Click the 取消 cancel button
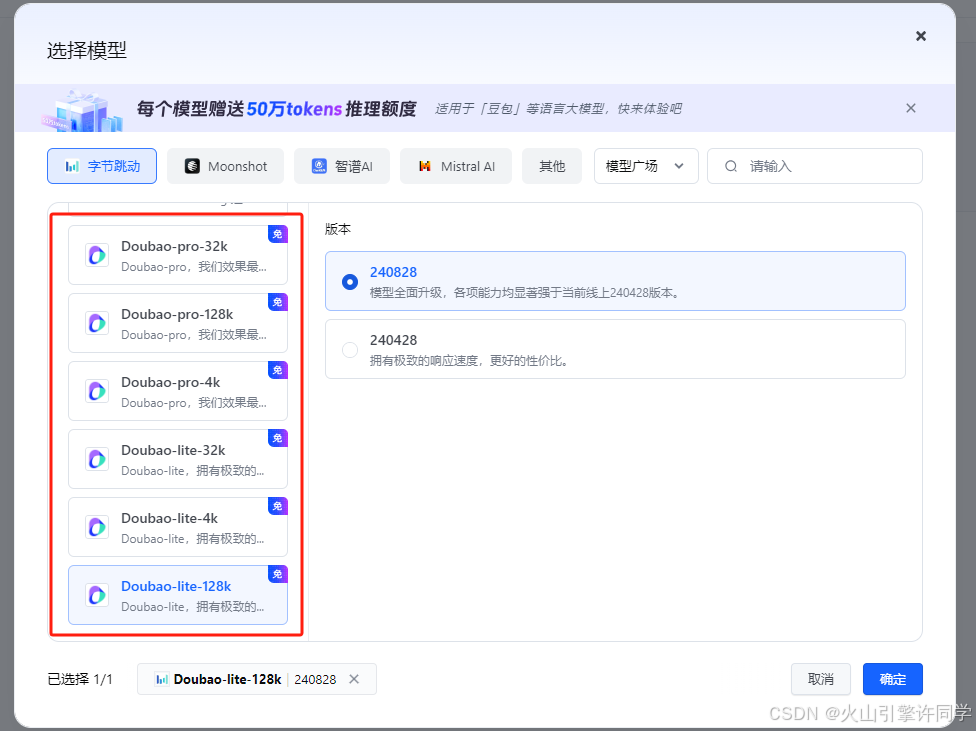Viewport: 976px width, 731px height. coord(820,679)
